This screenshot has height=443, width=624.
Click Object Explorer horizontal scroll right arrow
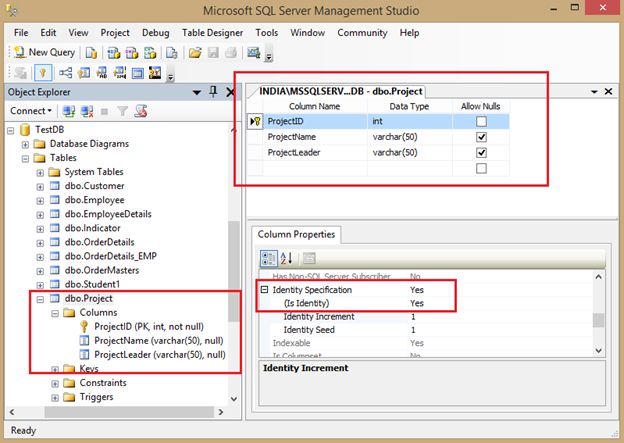(x=221, y=412)
